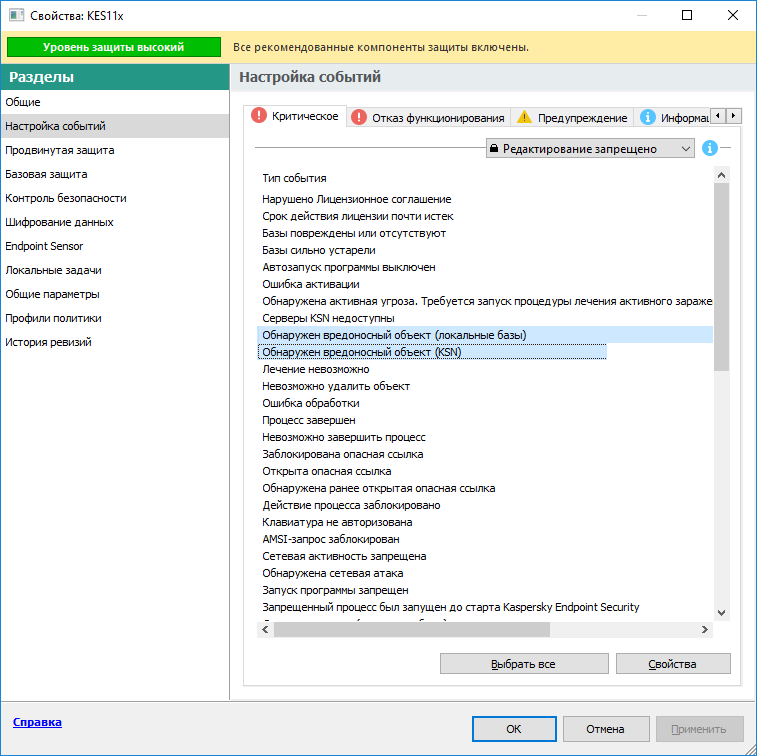Image resolution: width=757 pixels, height=756 pixels.
Task: Click the up arrow of the vertical scrollbar
Action: [x=721, y=175]
